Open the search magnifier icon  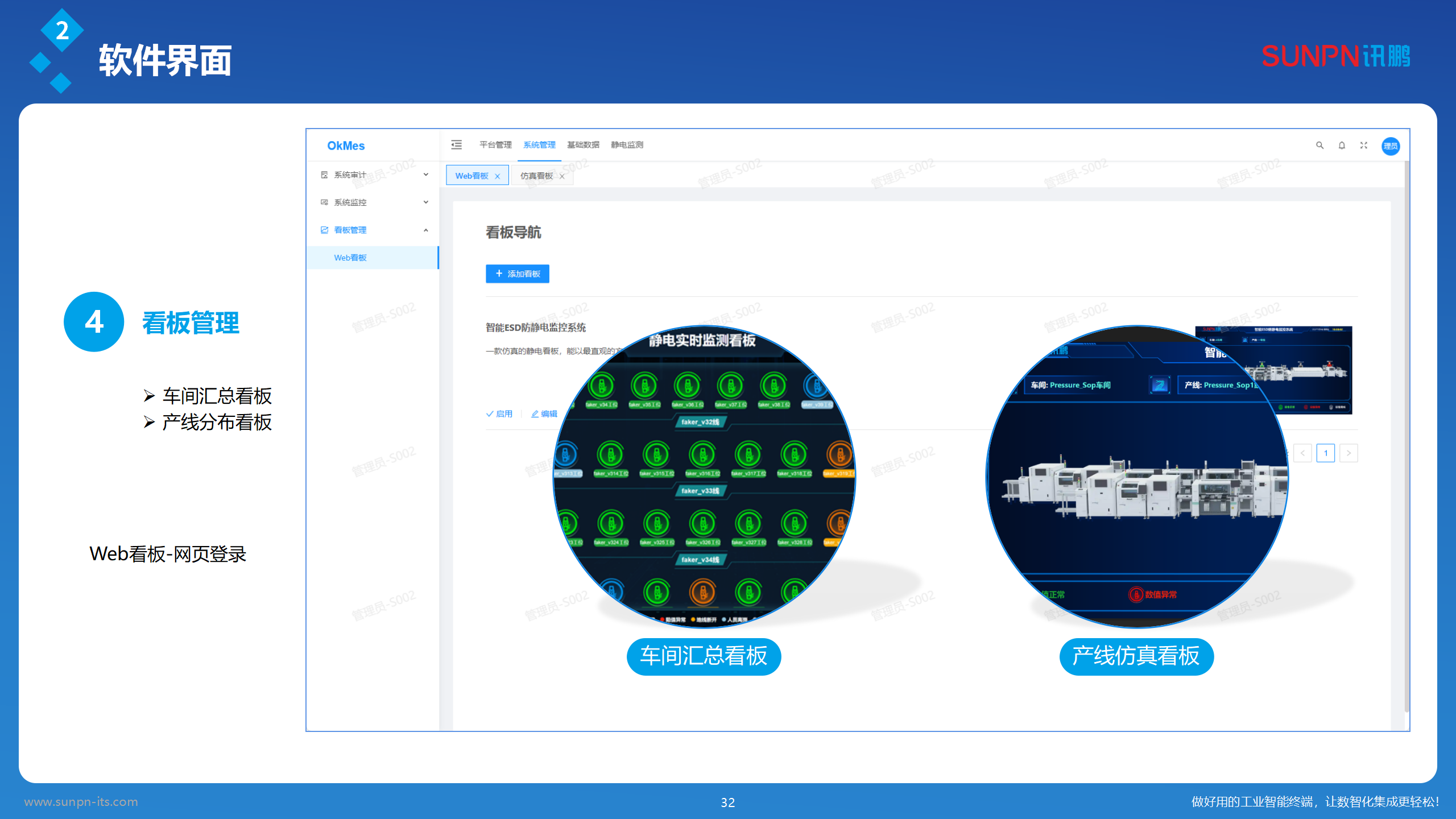[x=1319, y=146]
